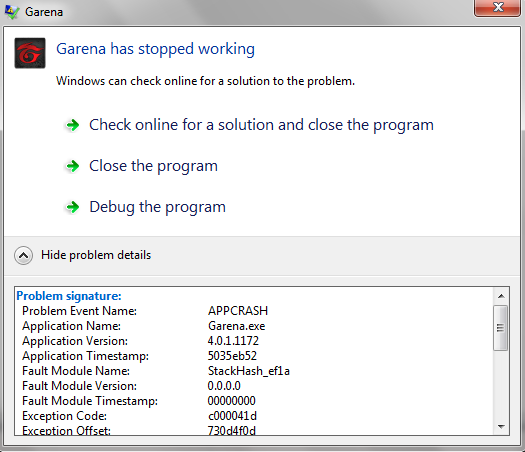
Task: Click green arrow beside Debug the program
Action: [x=72, y=207]
